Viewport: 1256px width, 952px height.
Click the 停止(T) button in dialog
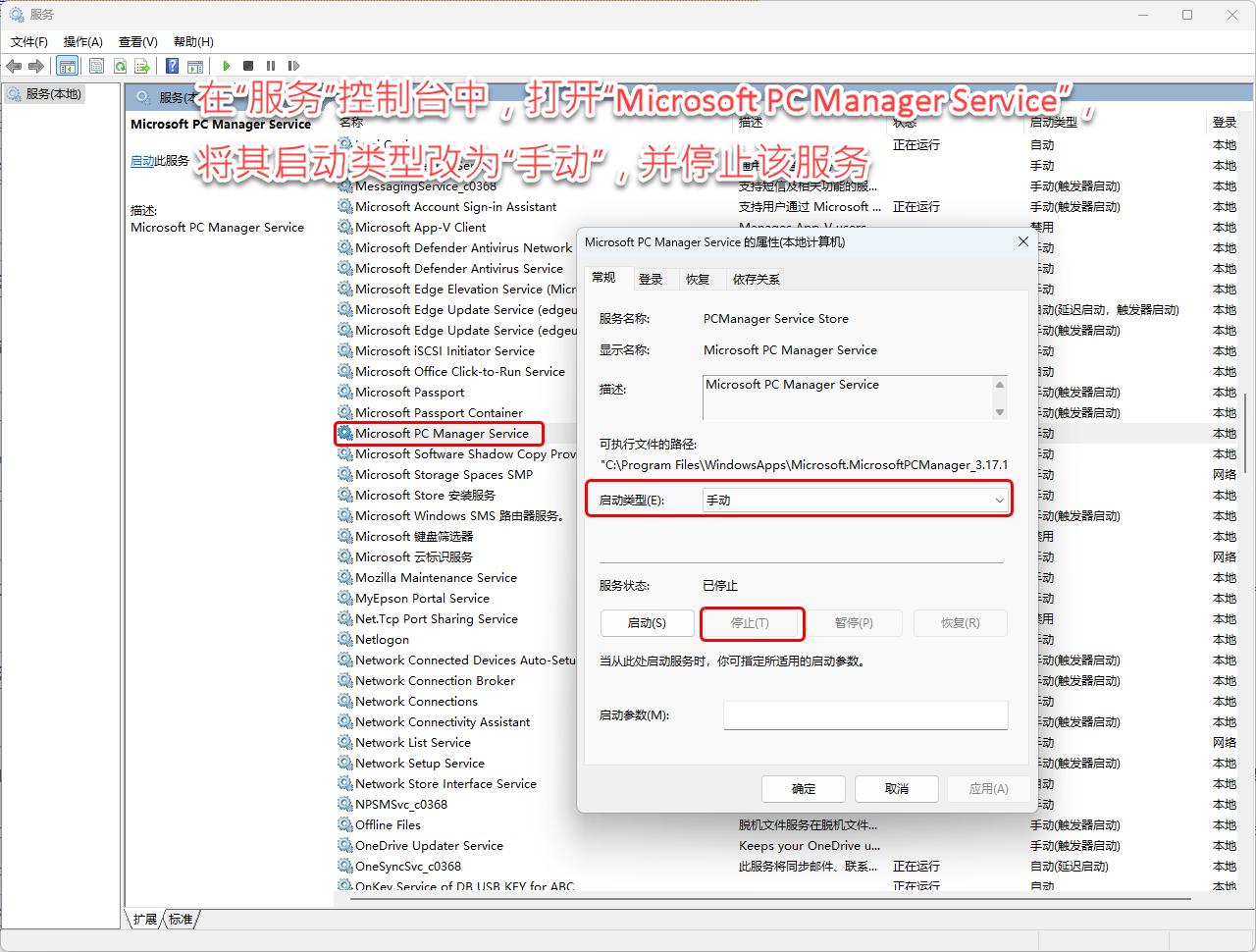[750, 623]
